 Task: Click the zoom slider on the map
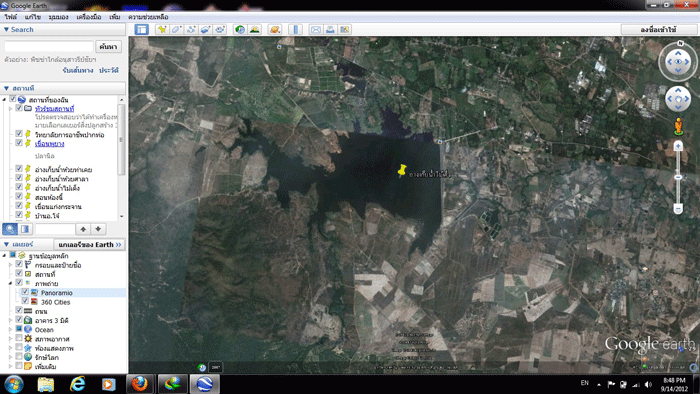678,178
